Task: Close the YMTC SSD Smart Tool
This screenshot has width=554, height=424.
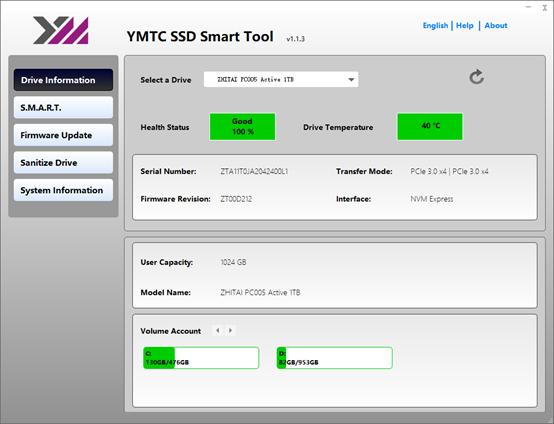Action: 545,7
